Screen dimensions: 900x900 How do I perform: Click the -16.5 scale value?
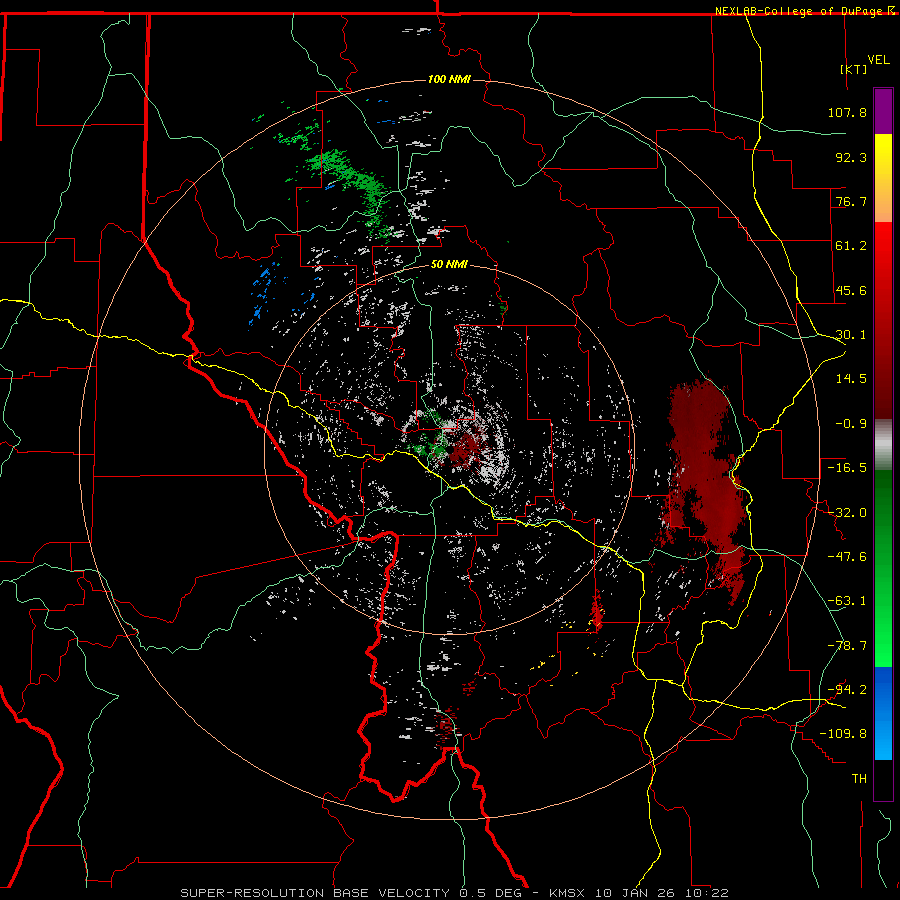pos(847,468)
